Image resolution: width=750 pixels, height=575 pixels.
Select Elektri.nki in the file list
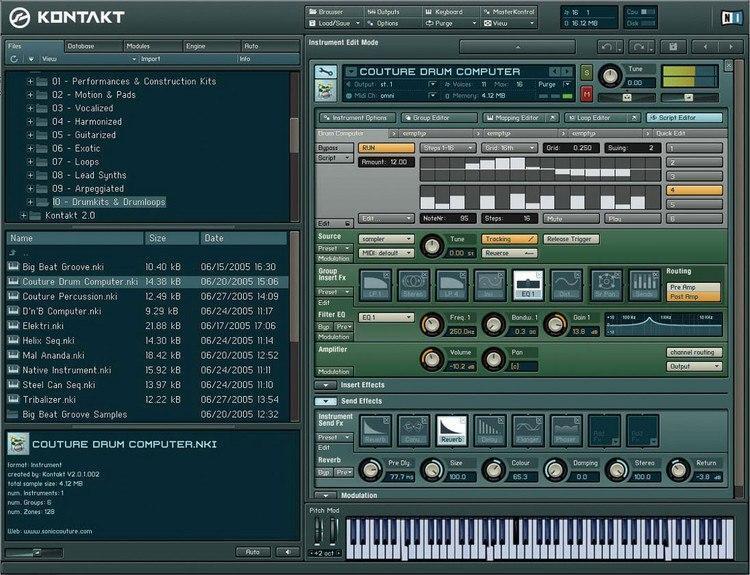43,326
